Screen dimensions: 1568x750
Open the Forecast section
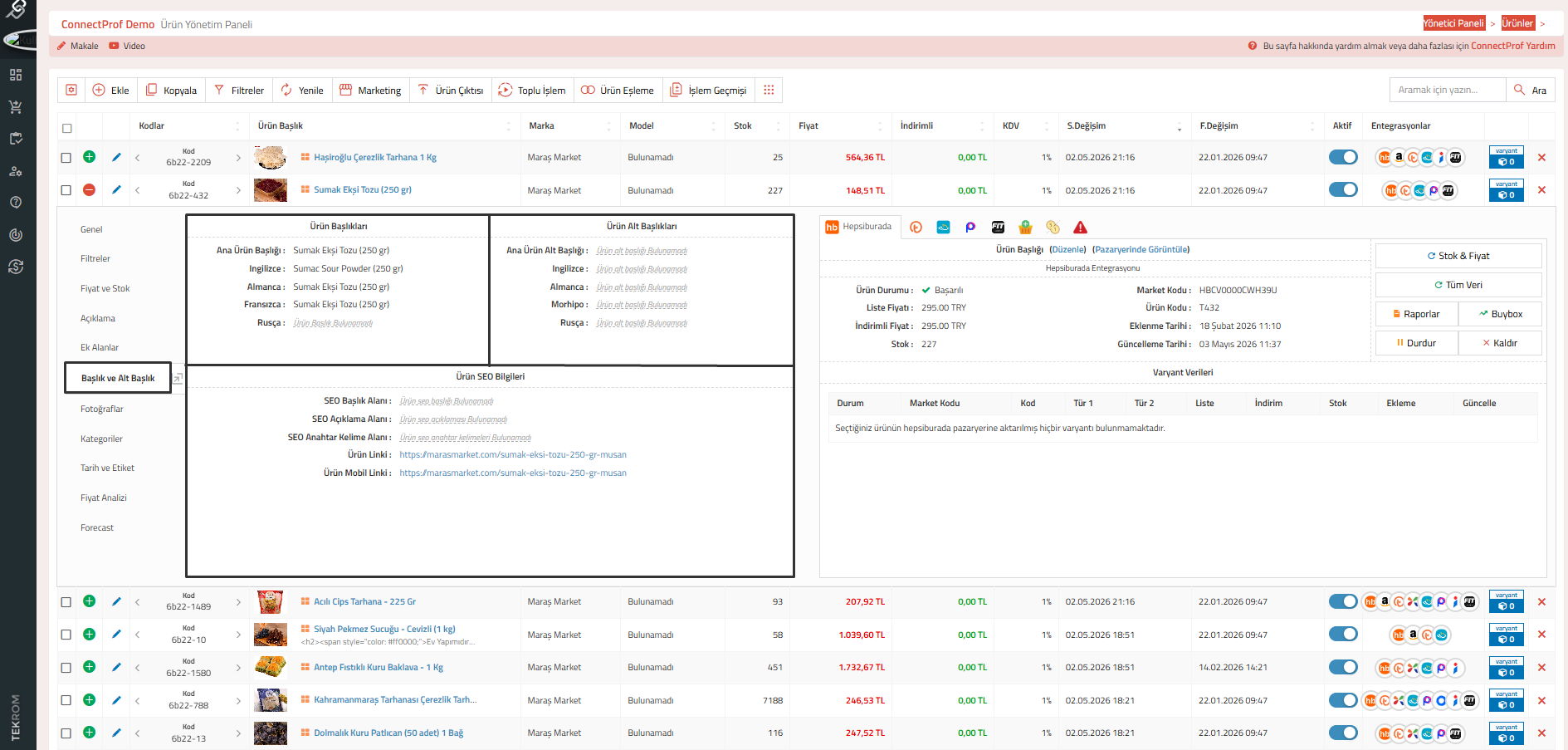[97, 527]
